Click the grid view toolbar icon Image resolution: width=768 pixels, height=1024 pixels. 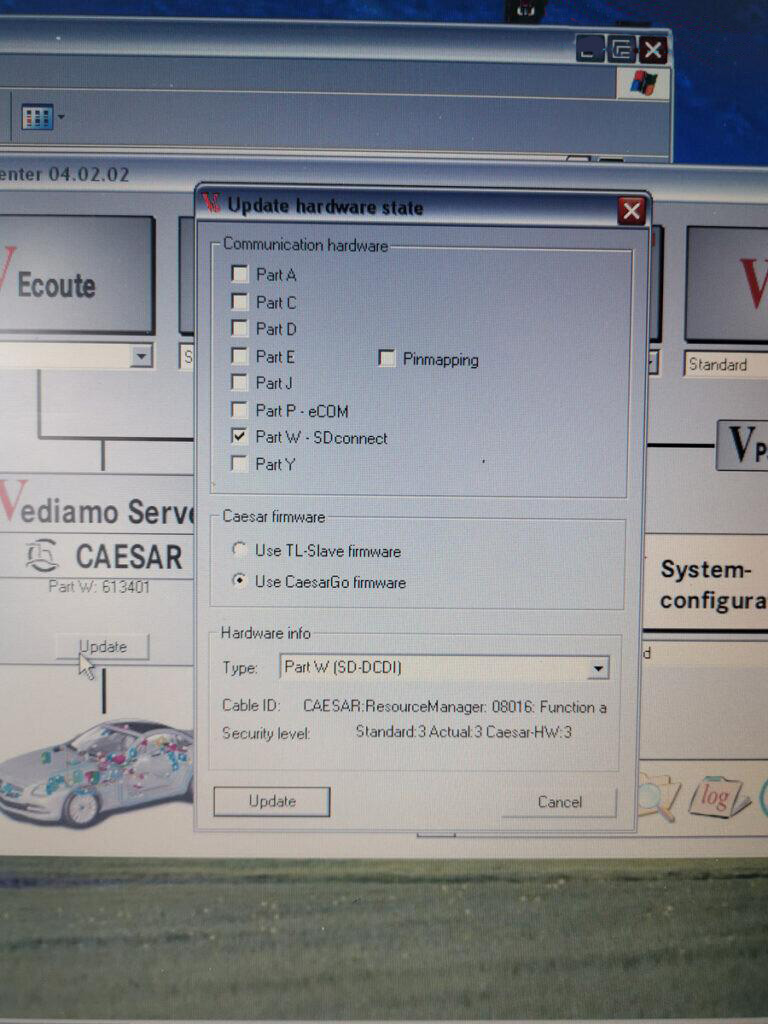(x=37, y=118)
